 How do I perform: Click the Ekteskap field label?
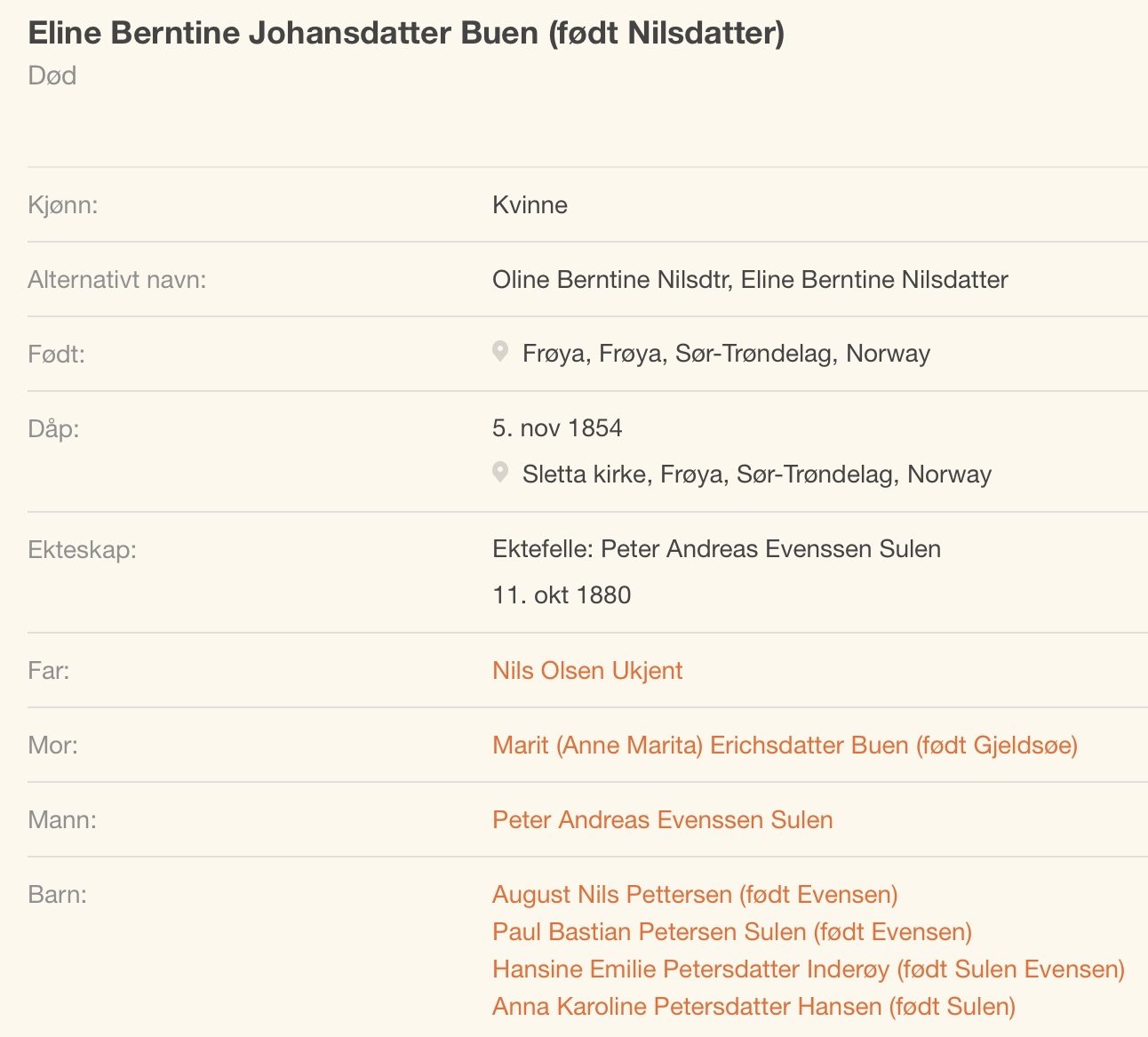82,549
